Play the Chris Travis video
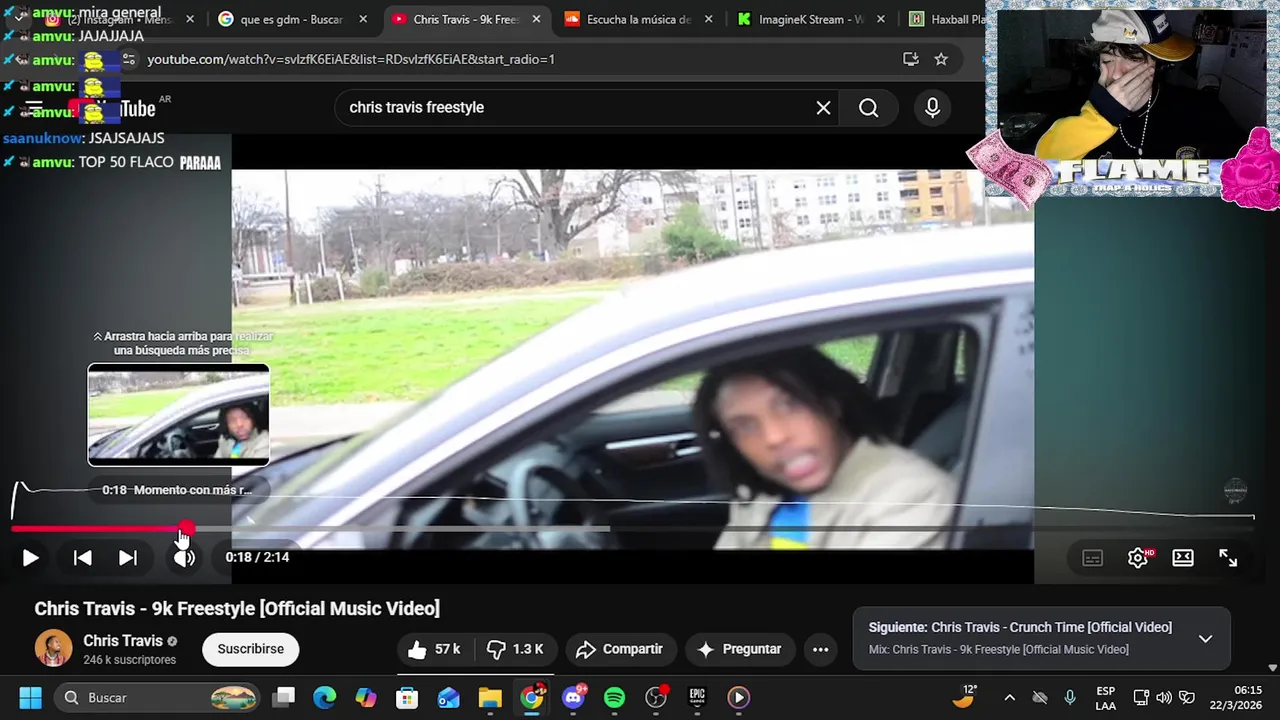This screenshot has width=1280, height=720. pyautogui.click(x=30, y=558)
